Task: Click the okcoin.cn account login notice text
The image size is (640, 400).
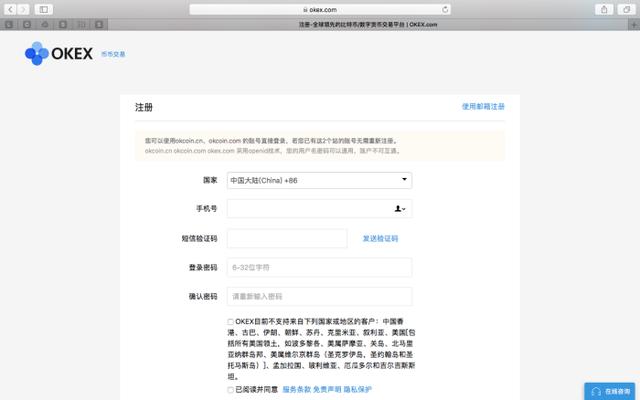Action: pos(271,141)
